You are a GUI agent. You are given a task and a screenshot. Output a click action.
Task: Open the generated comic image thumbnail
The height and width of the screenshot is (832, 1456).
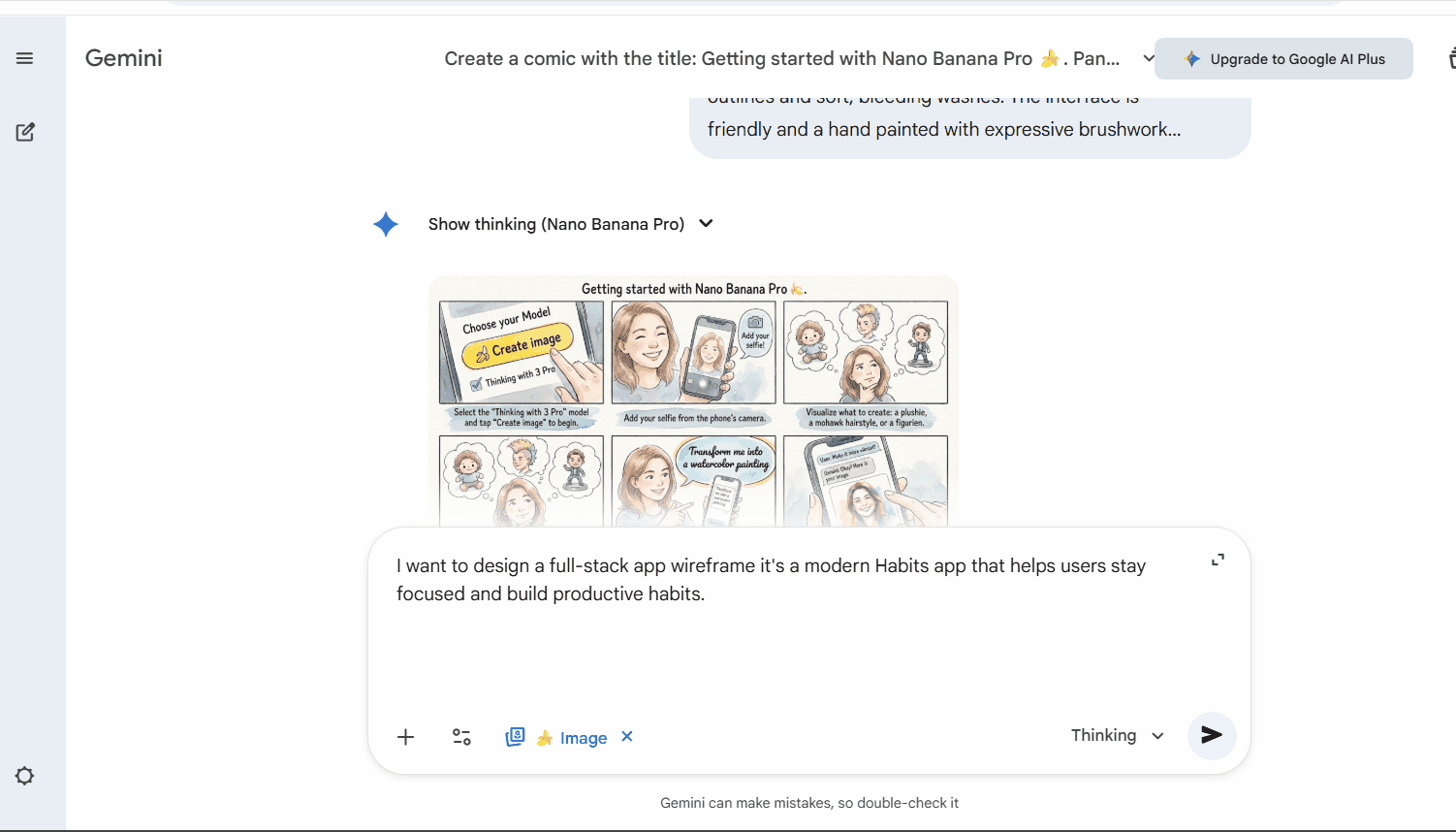pyautogui.click(x=693, y=402)
